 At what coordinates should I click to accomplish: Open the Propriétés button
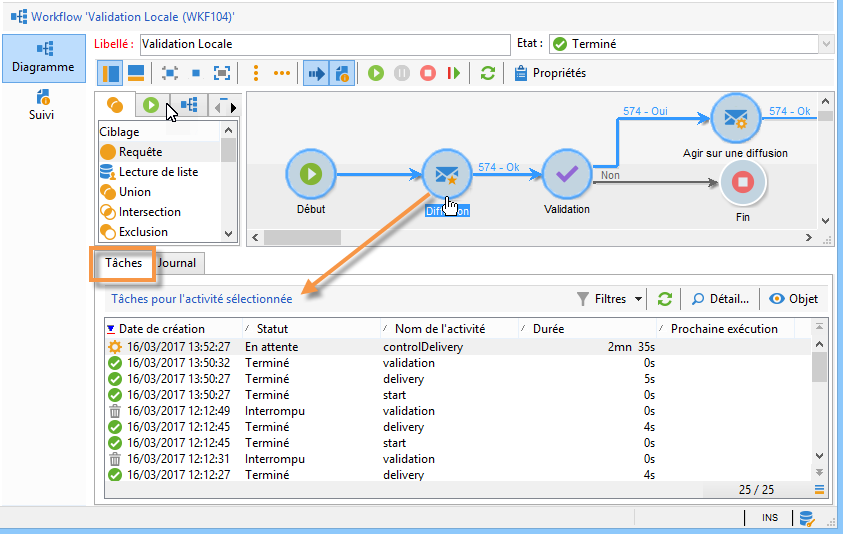(550, 73)
